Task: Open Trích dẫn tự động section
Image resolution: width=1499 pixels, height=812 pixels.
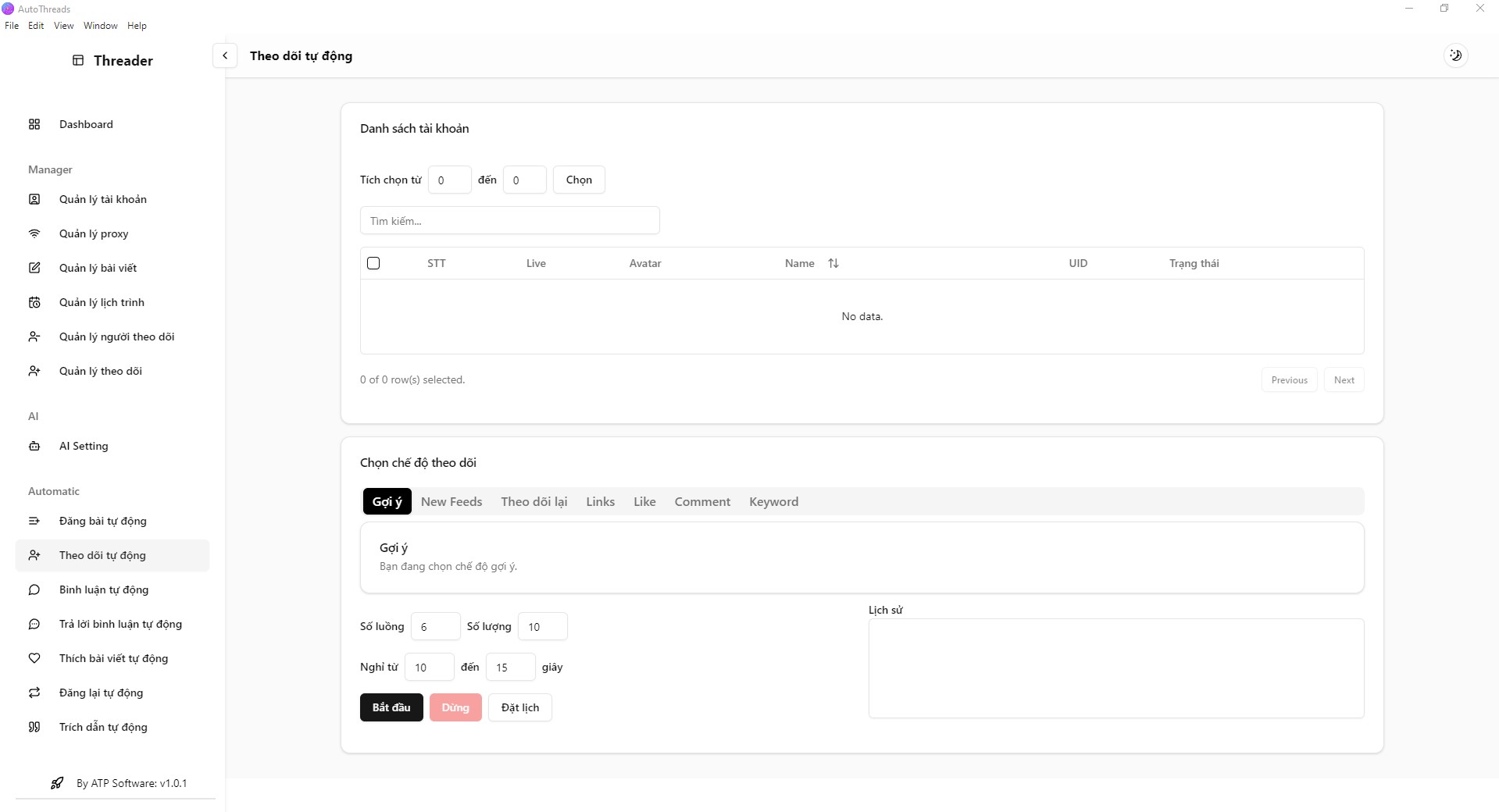Action: pos(103,727)
